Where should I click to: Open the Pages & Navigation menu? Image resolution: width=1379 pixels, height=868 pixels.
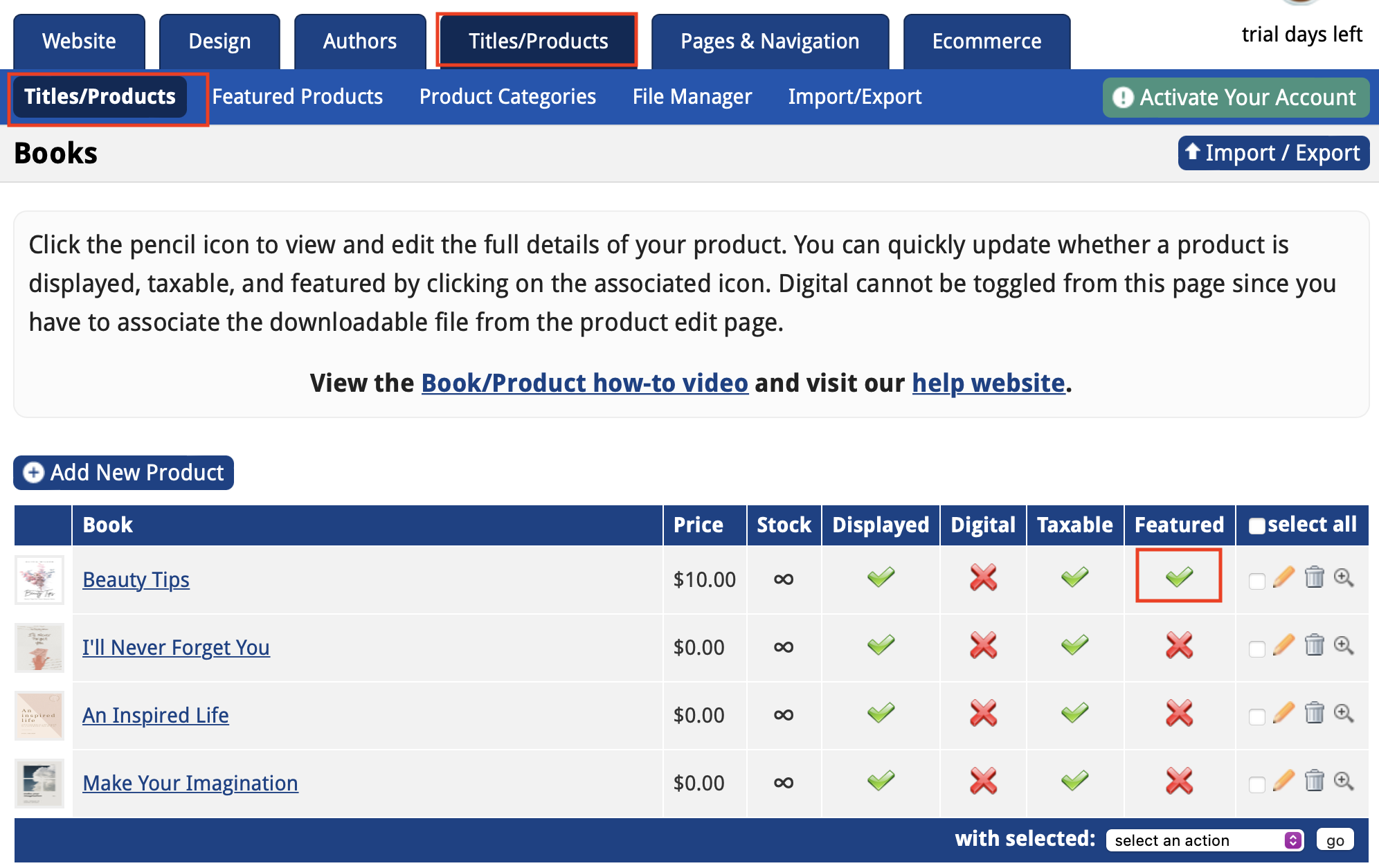click(x=770, y=41)
